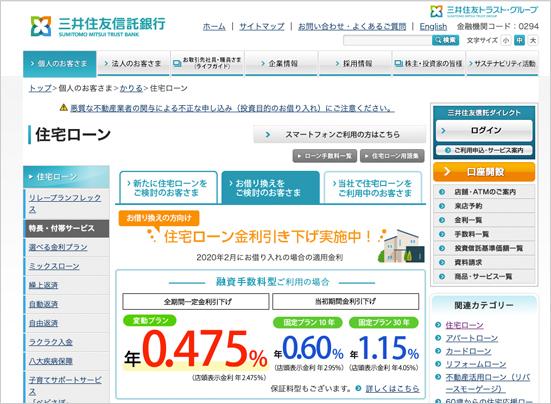Viewport: 551px width, 404px height.
Task: Open the サイトマップ link
Action: 262,26
